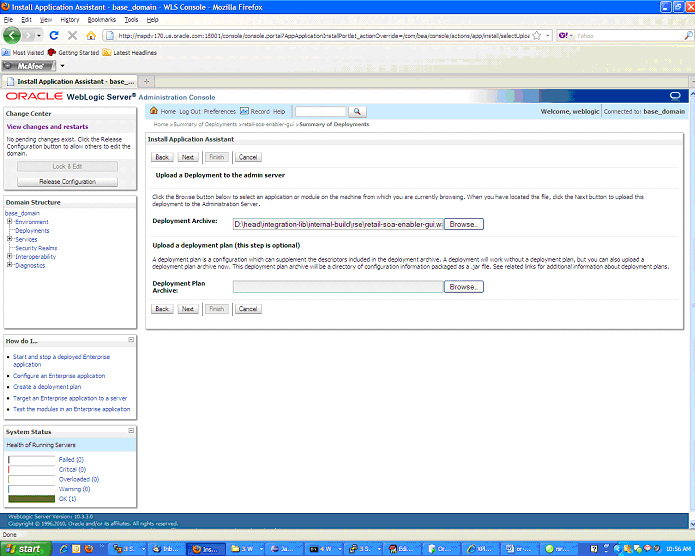Click the Release Configuration button
695x556 pixels.
point(67,181)
